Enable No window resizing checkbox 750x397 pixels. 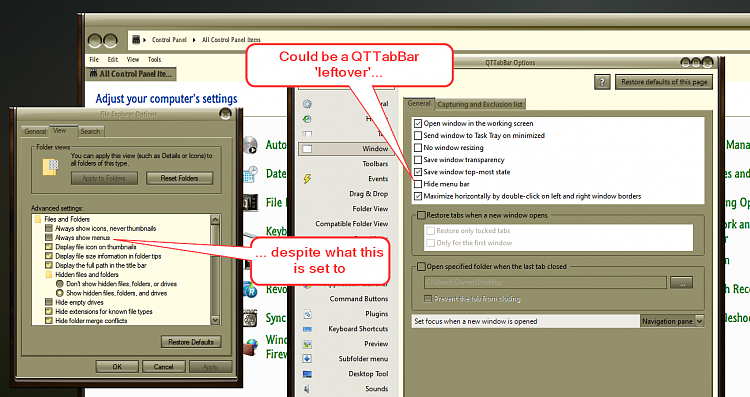coord(418,148)
